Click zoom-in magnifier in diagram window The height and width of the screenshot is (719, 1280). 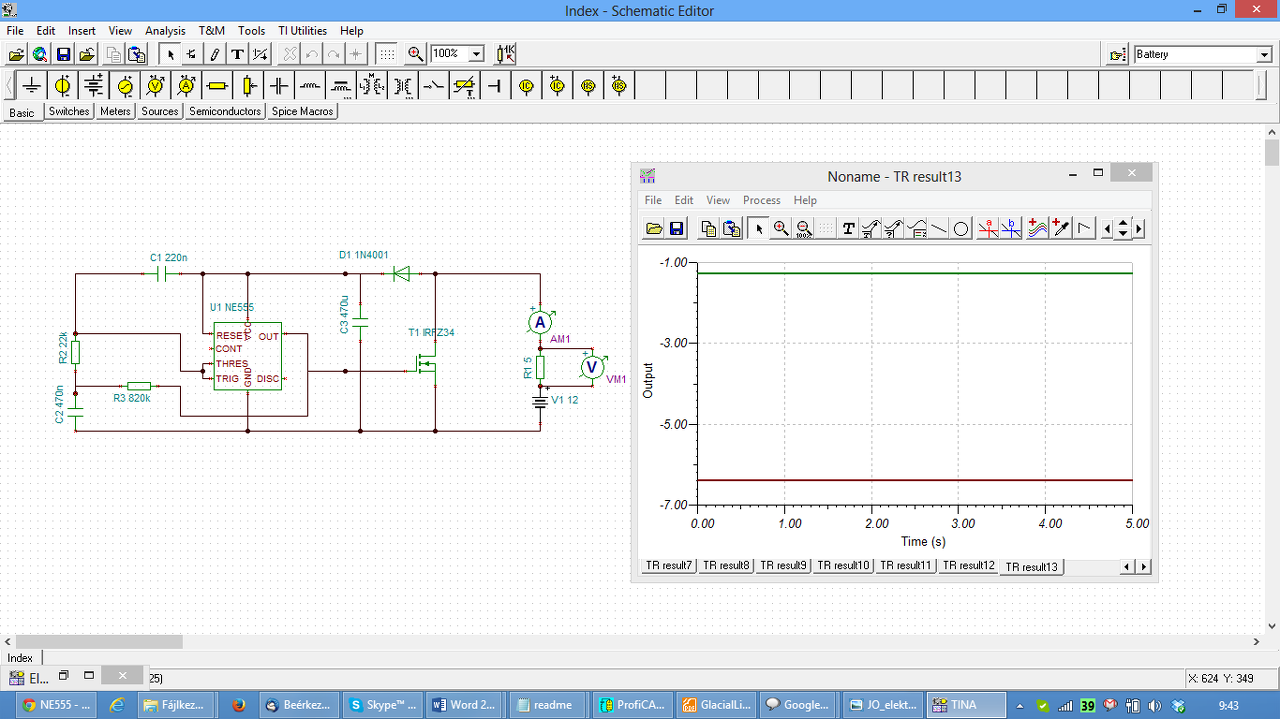[x=781, y=229]
